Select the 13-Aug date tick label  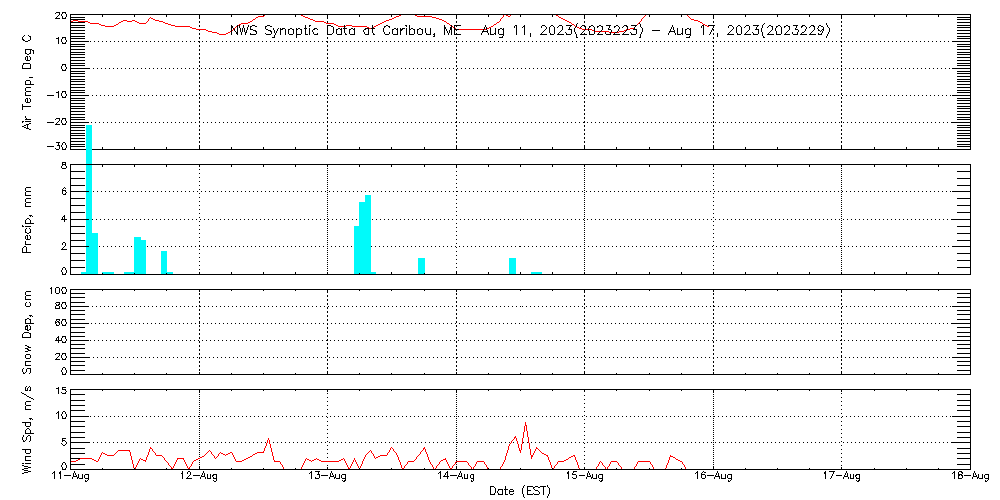(328, 477)
